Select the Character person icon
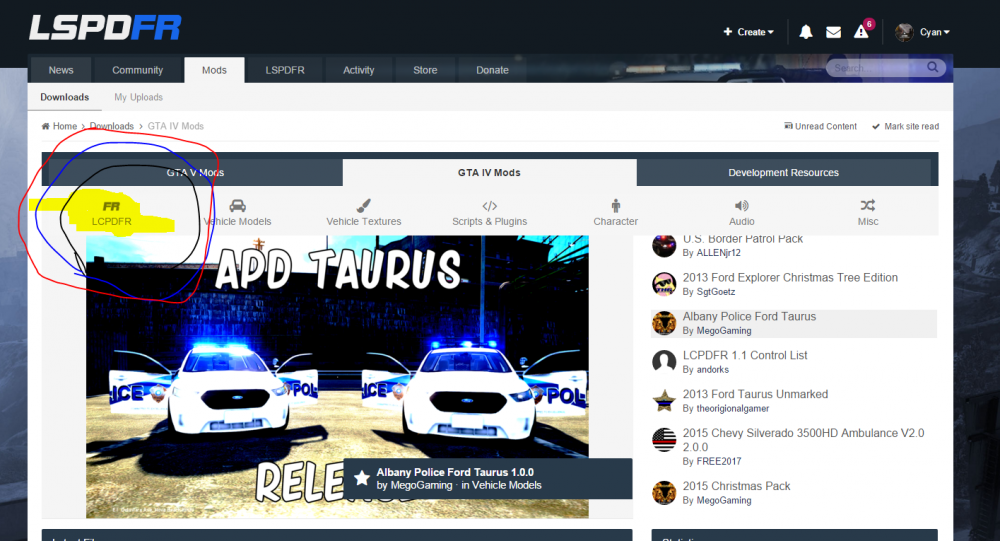 [x=615, y=205]
